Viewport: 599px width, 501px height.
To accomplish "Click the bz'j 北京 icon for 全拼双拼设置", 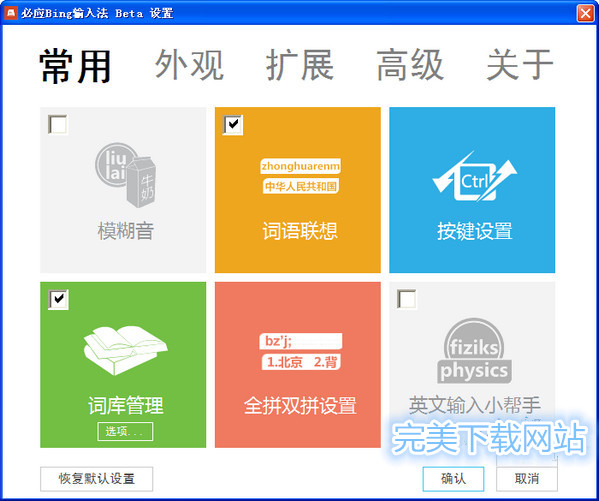I will 300,351.
